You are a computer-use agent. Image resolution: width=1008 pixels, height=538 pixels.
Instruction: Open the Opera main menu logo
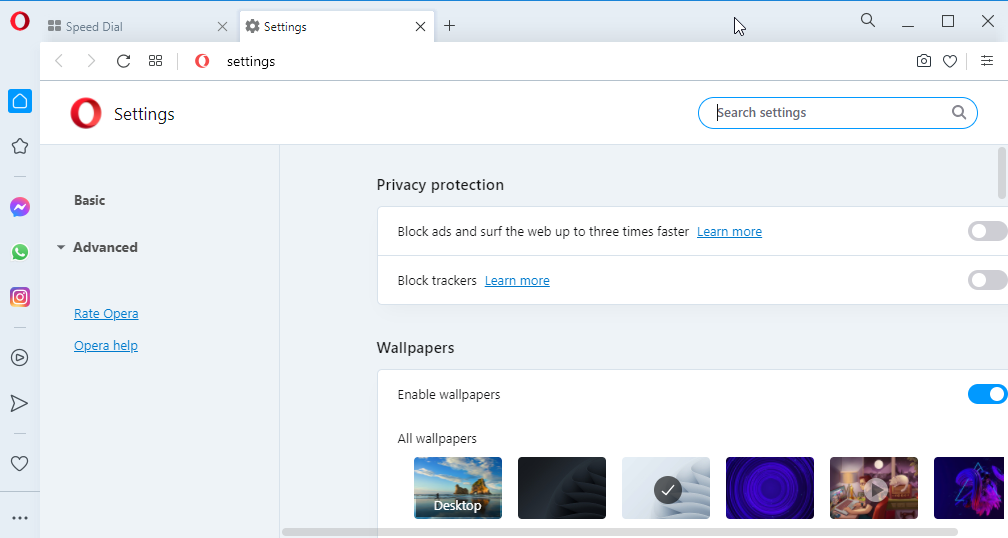click(x=20, y=21)
